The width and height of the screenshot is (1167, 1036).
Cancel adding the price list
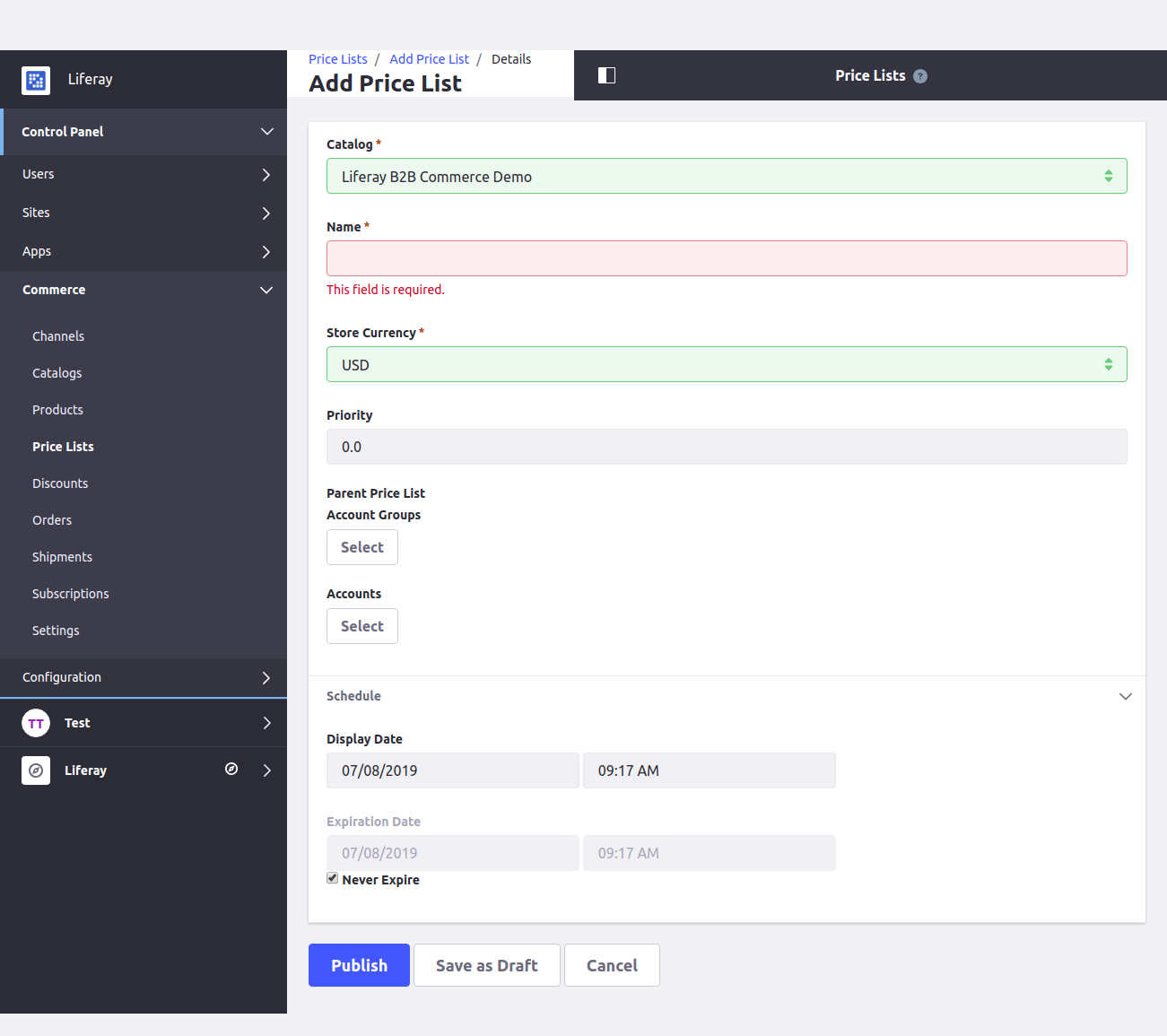[x=612, y=965]
